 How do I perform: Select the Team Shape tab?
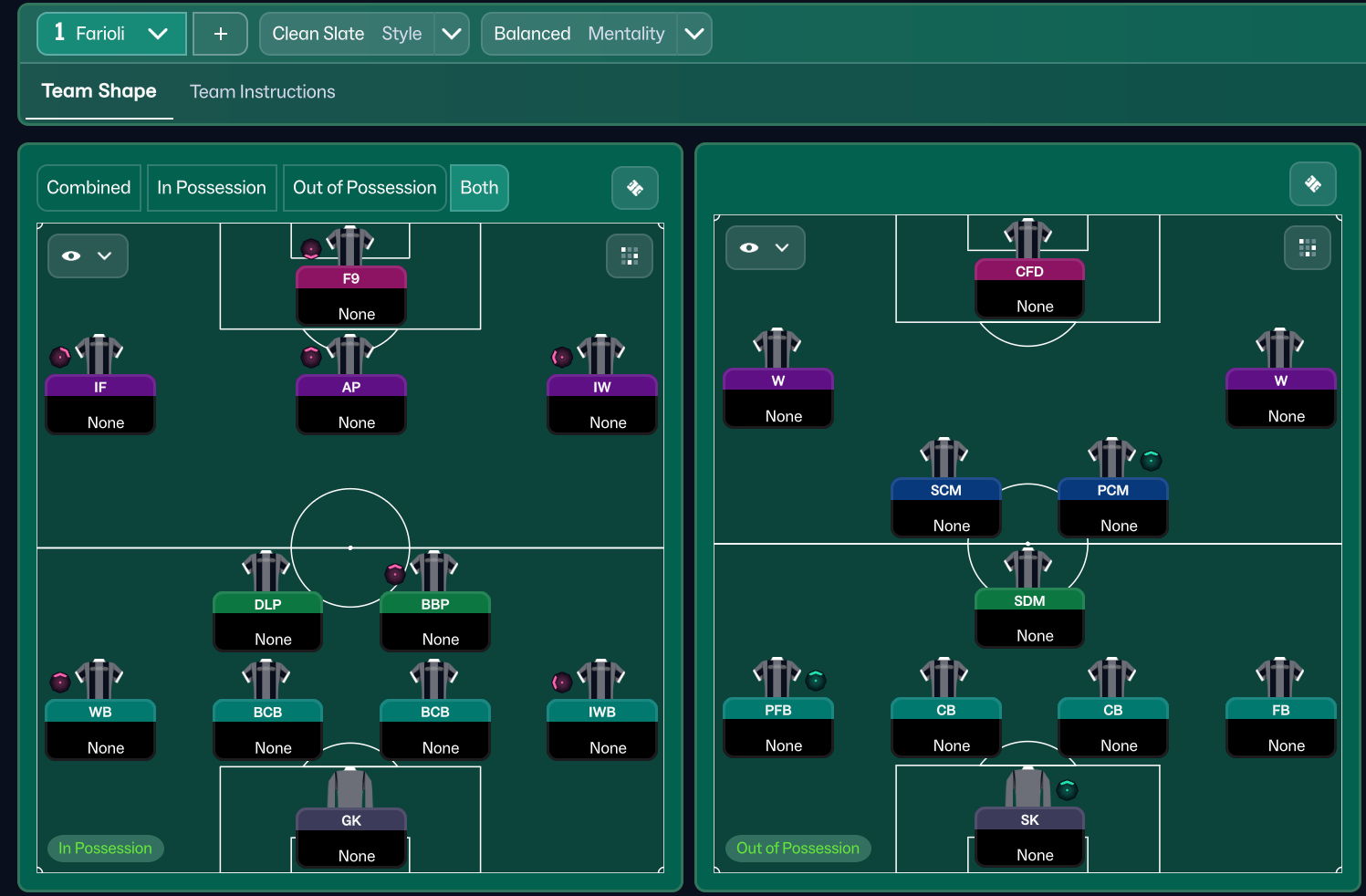99,91
